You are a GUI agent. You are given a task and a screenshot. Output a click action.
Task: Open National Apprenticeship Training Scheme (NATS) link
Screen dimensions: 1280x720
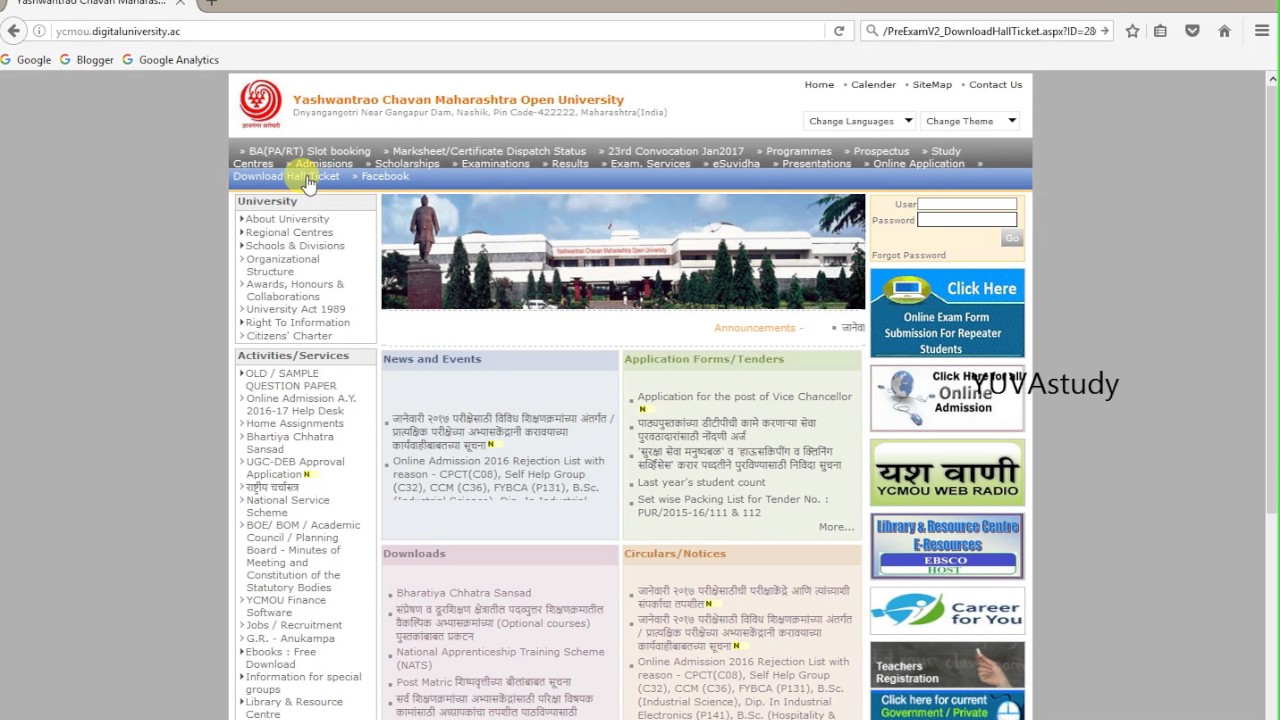(x=500, y=658)
